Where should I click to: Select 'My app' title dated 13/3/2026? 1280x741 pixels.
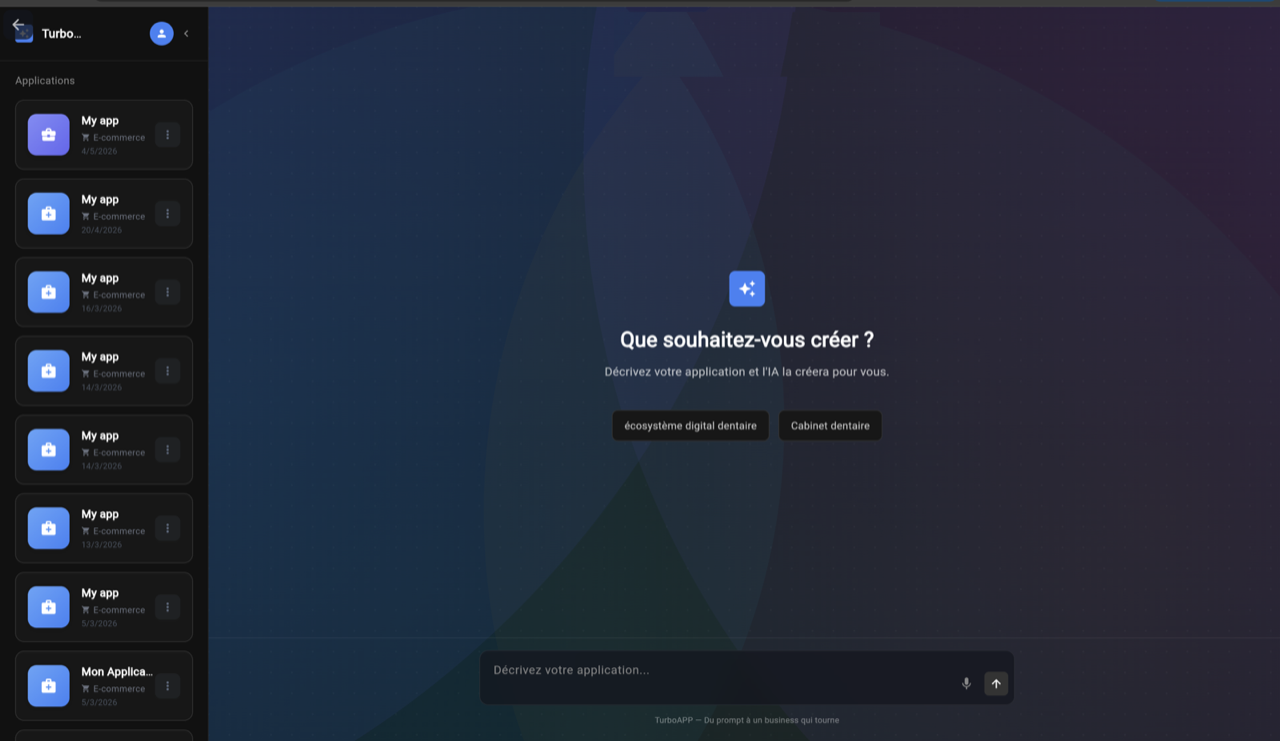100,514
